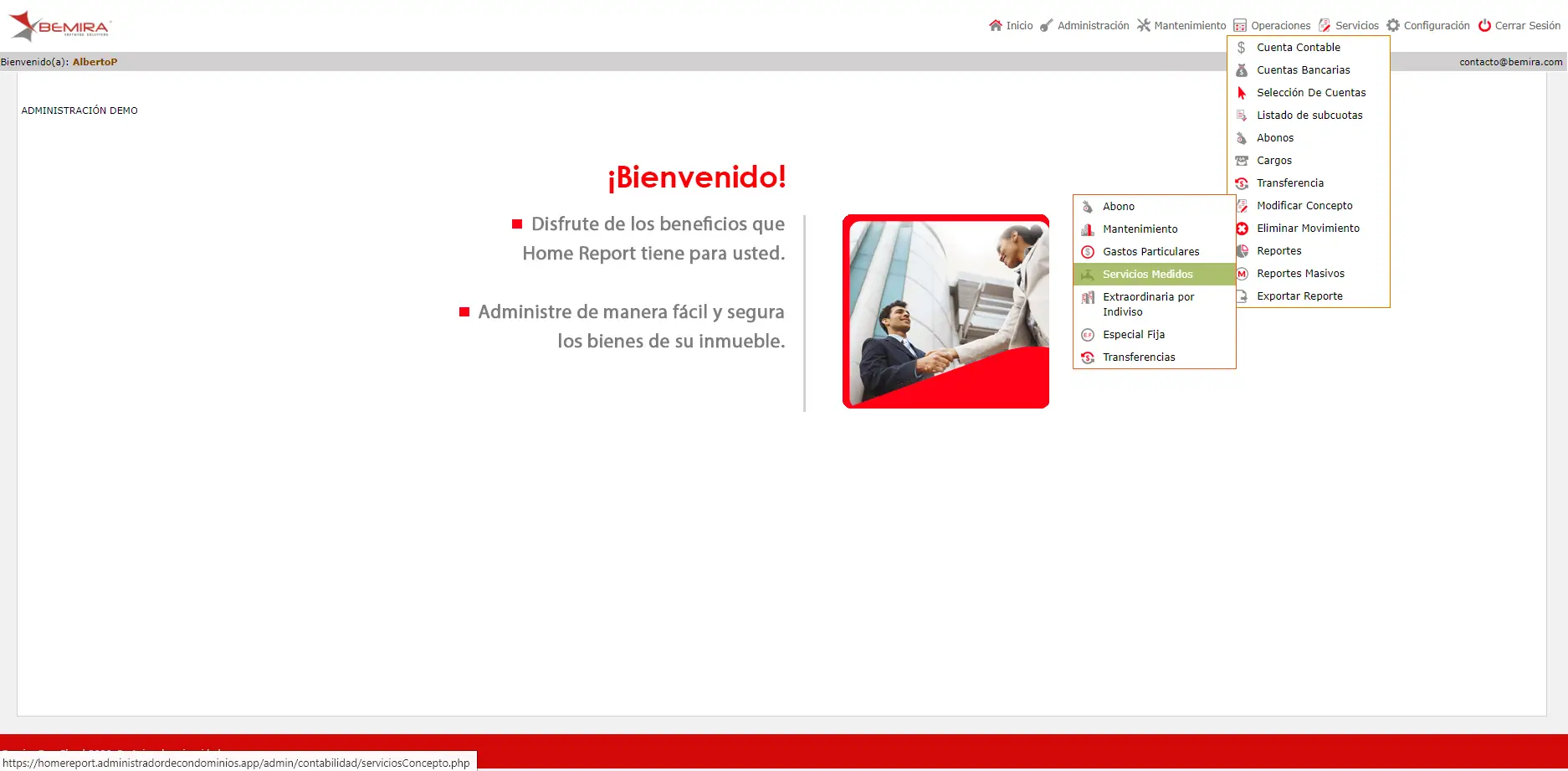
Task: Click the Administración key icon
Action: pos(1047,25)
